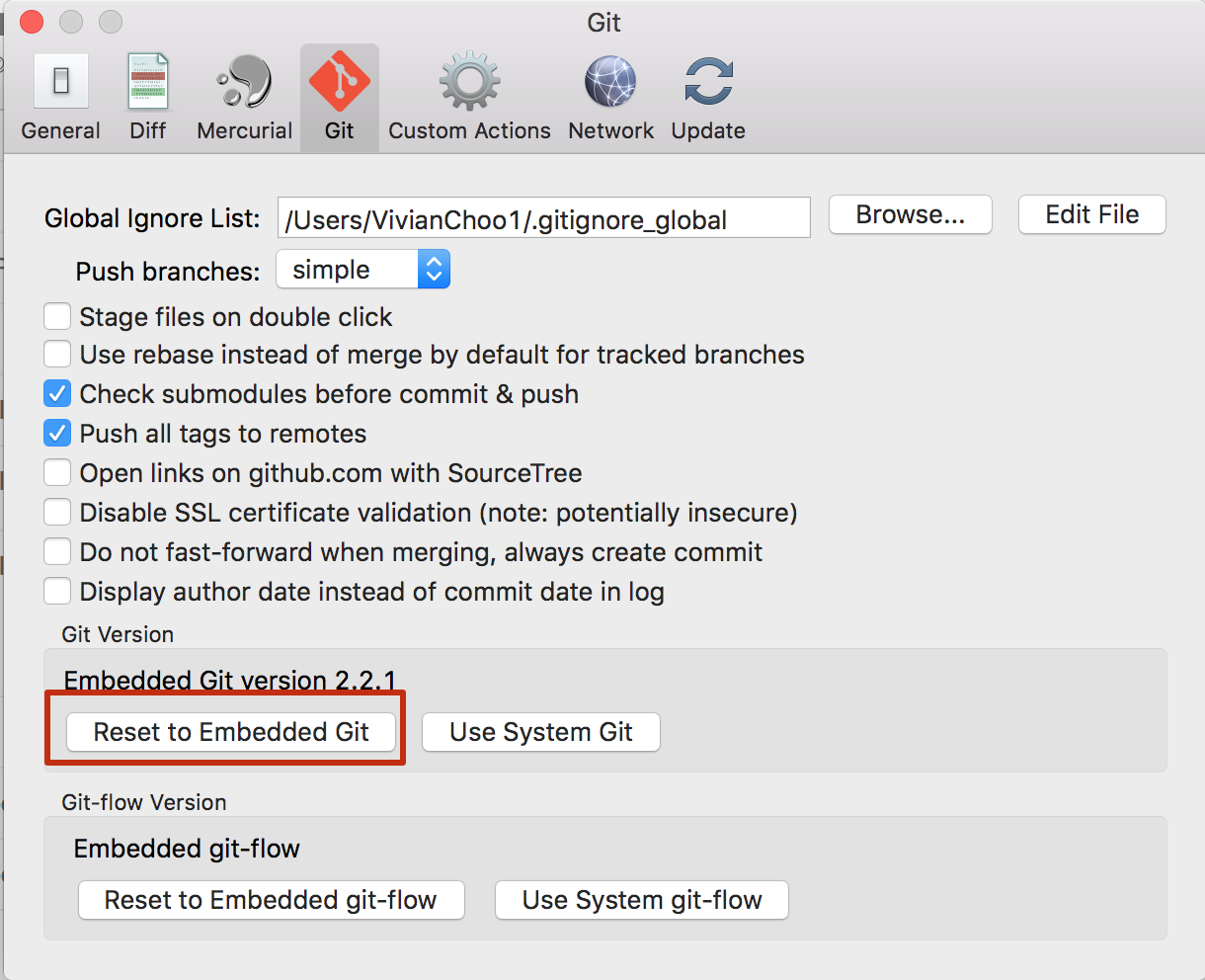The width and height of the screenshot is (1205, 980).
Task: Click the 'Embedded Git version 2.2.1' text
Action: (x=230, y=680)
